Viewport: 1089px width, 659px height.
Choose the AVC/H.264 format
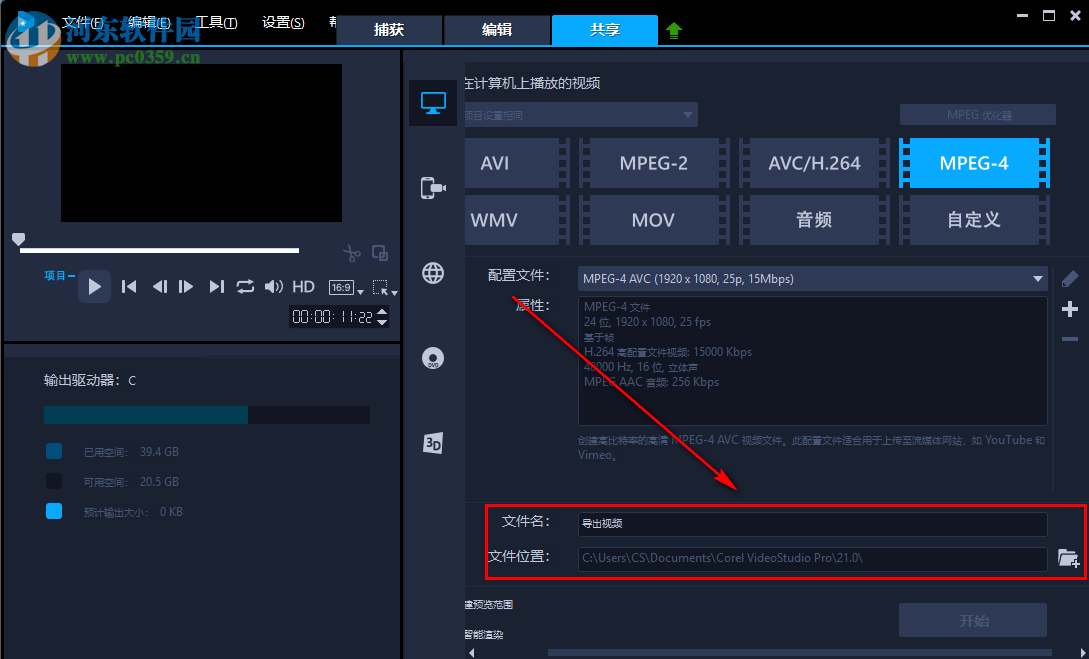[814, 163]
